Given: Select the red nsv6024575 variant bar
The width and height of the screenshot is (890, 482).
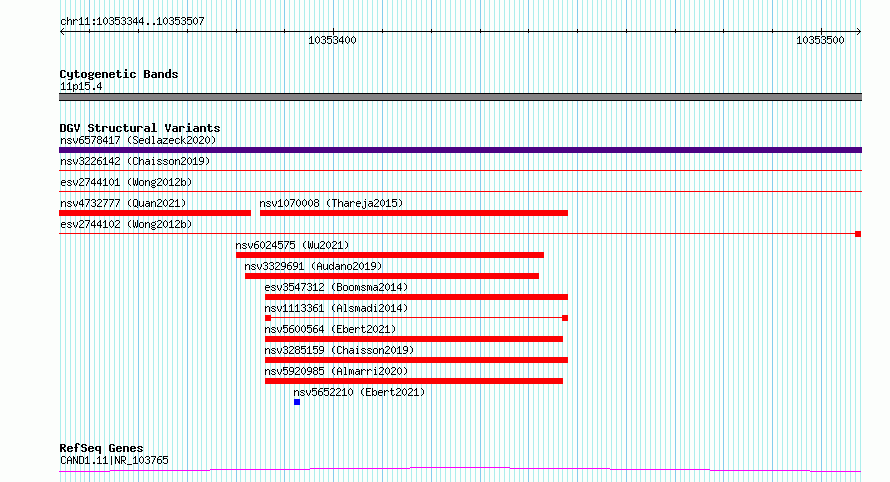Looking at the screenshot, I should pyautogui.click(x=390, y=255).
